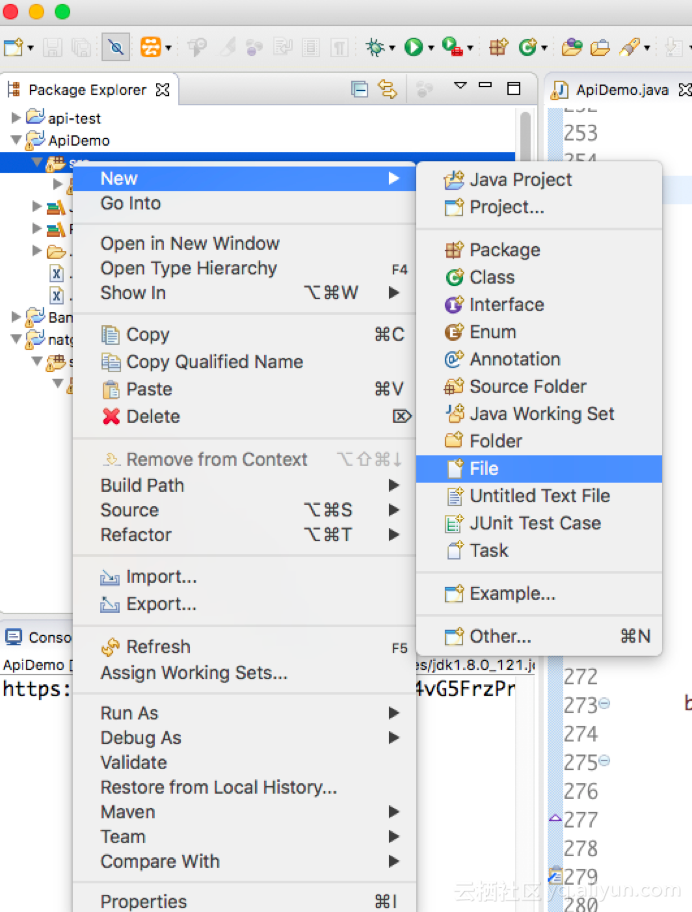Select JUnit Test Case in New submenu
This screenshot has height=912, width=692.
[539, 523]
